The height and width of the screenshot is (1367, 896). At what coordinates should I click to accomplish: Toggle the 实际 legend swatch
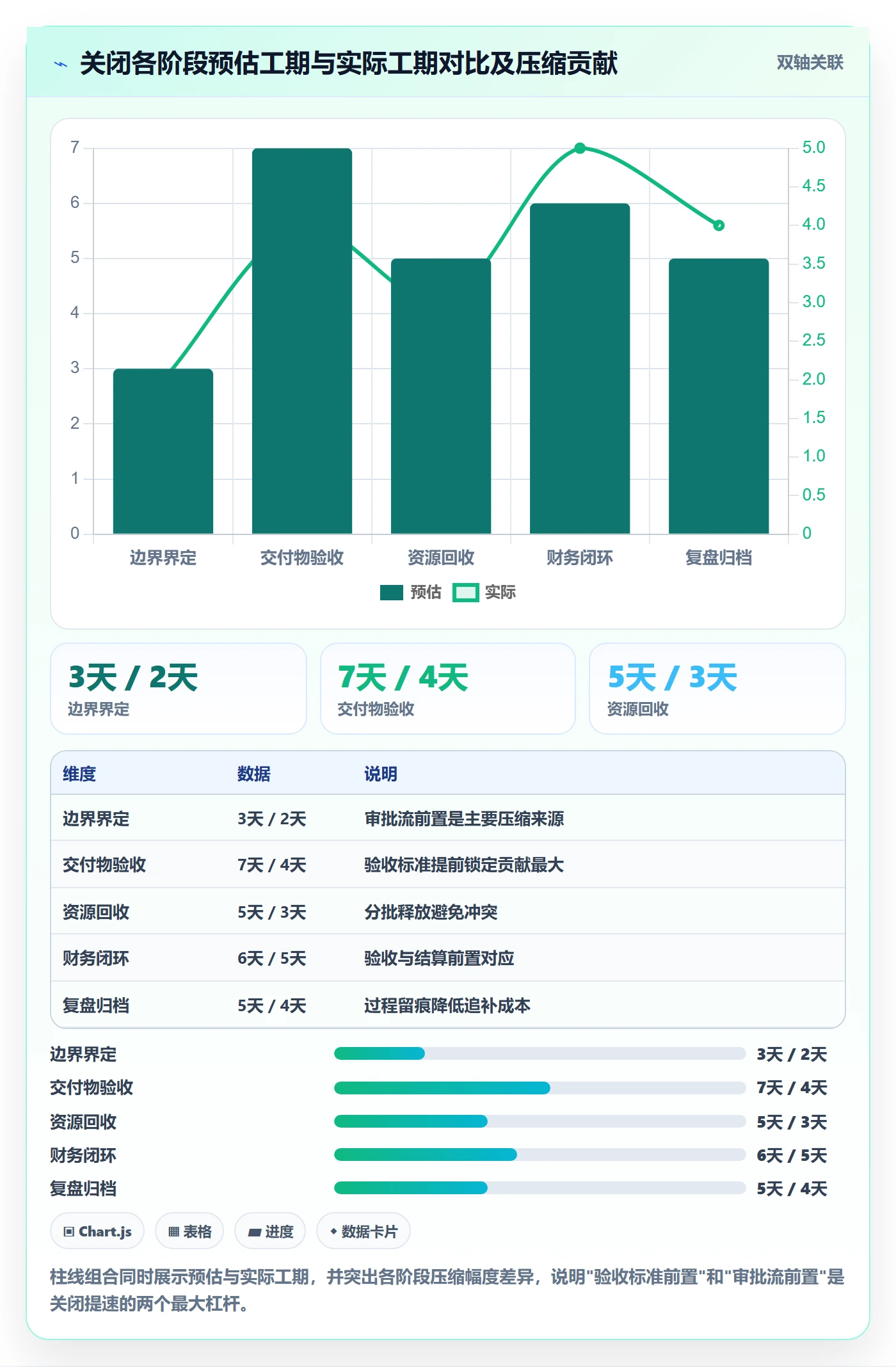click(x=465, y=593)
